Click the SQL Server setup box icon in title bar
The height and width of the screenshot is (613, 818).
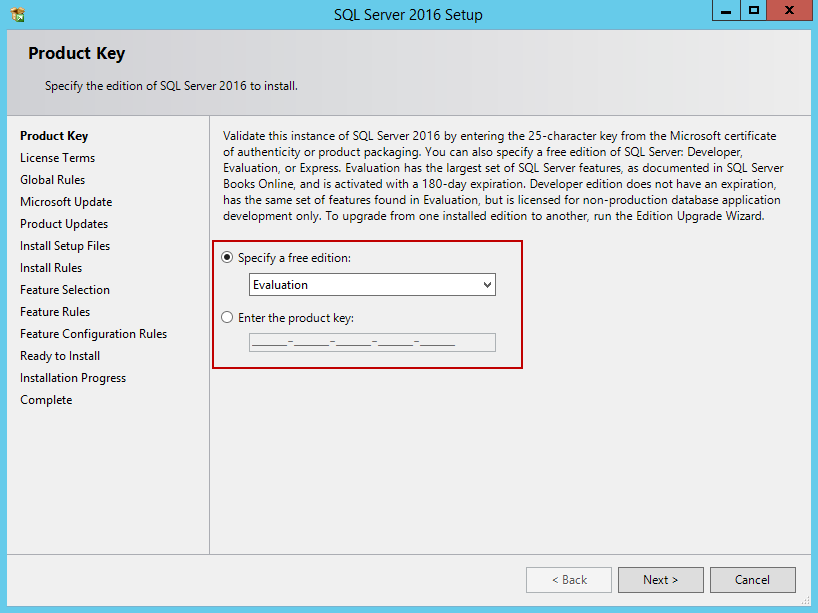(18, 14)
